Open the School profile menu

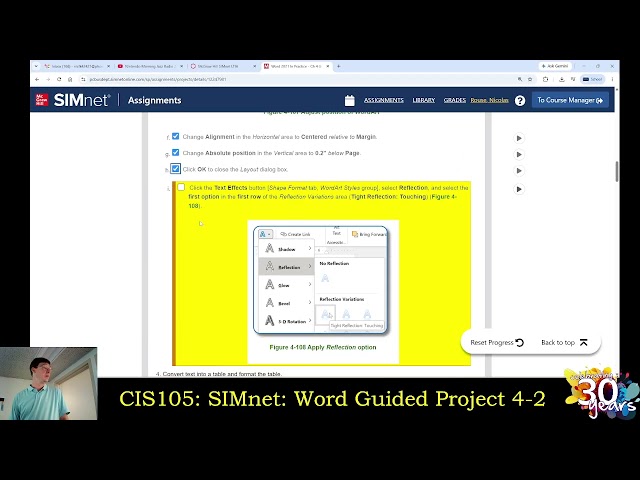tap(593, 79)
